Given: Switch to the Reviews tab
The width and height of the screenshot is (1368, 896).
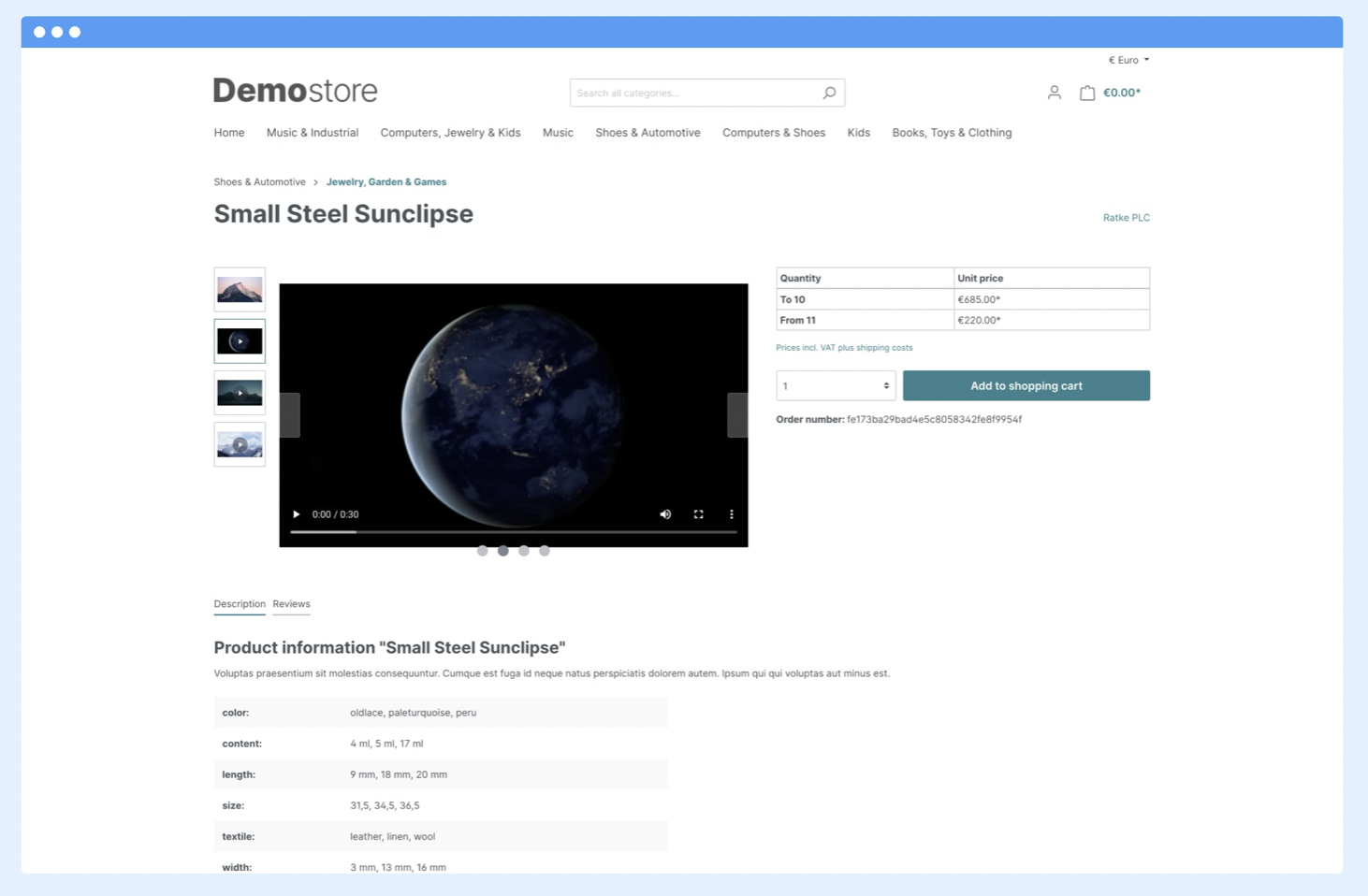Looking at the screenshot, I should (291, 604).
